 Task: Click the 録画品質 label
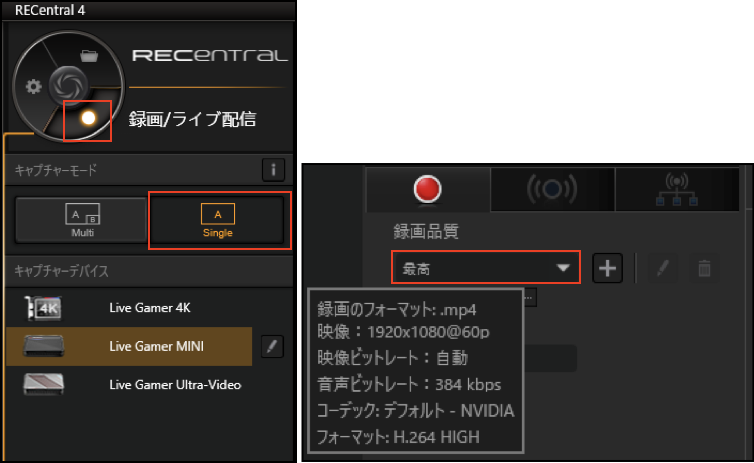coord(426,231)
